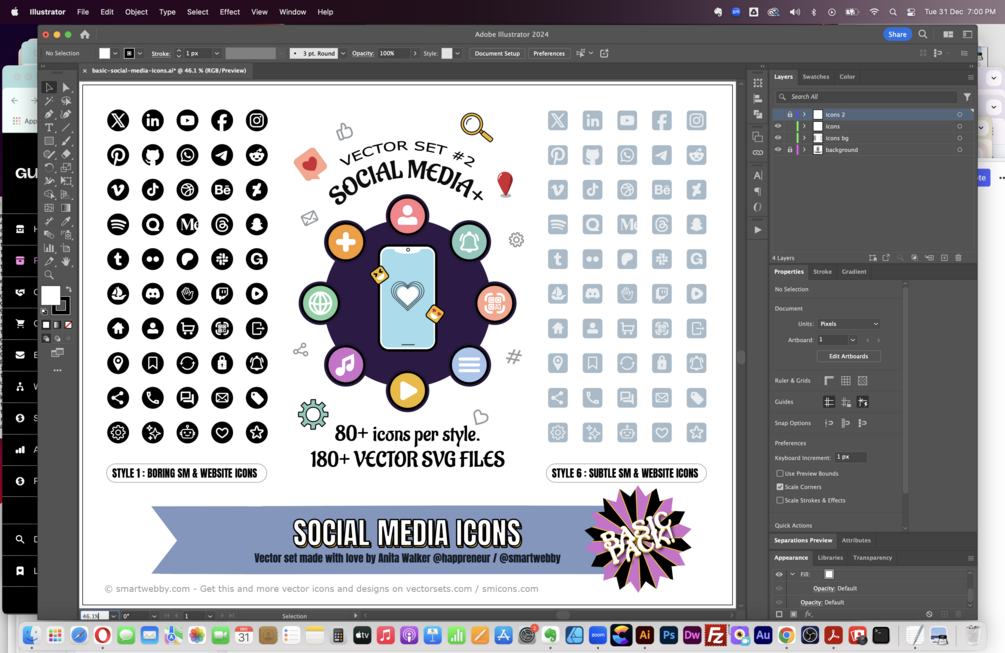Open the Object menu
This screenshot has height=653, width=1005.
[x=136, y=12]
